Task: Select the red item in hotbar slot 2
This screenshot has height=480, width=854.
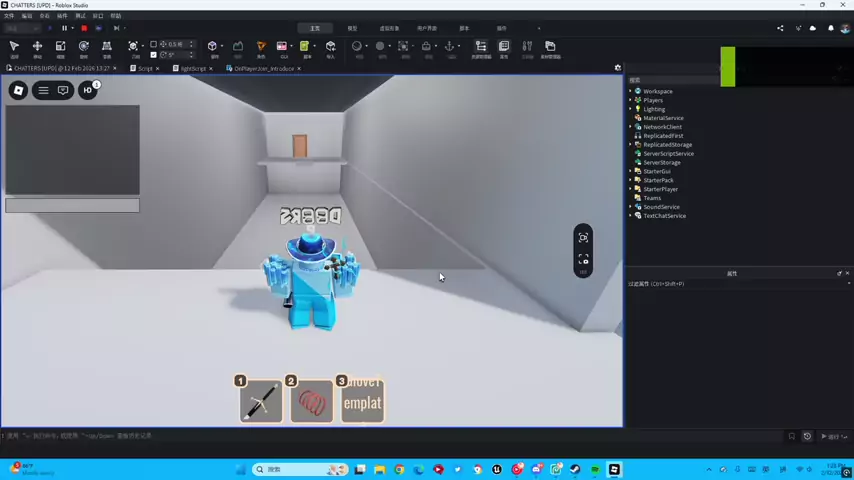Action: (312, 402)
